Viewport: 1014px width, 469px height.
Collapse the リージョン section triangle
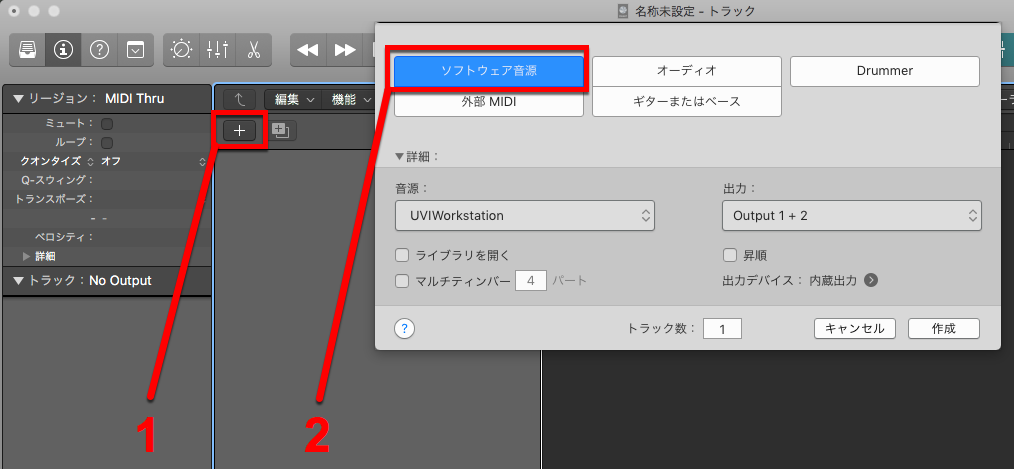[17, 99]
